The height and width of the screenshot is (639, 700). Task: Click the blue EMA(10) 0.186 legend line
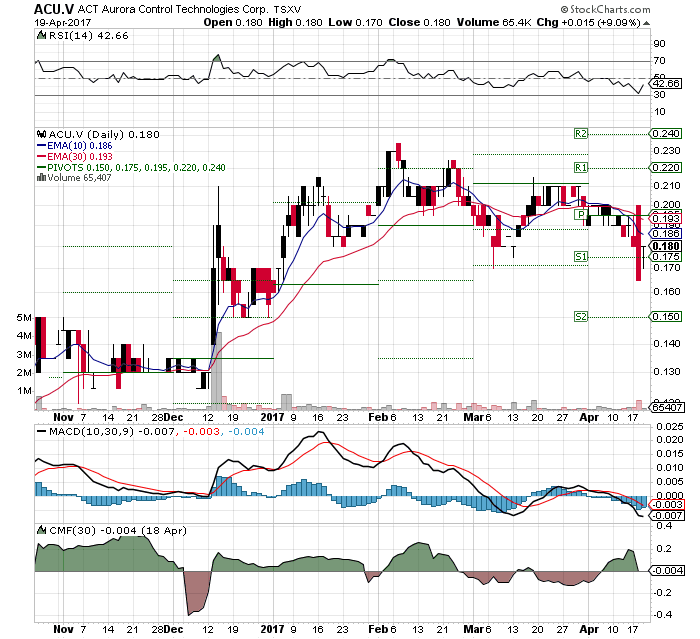point(42,146)
